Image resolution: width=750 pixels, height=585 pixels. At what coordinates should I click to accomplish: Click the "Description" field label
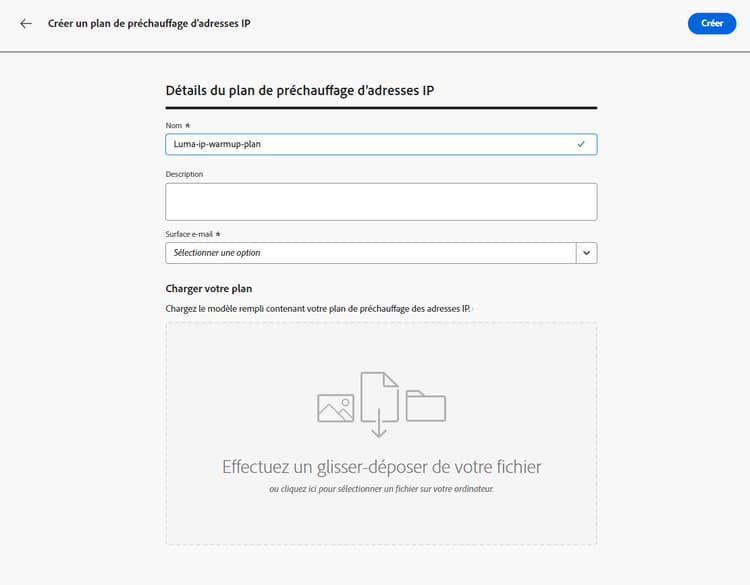pos(185,174)
